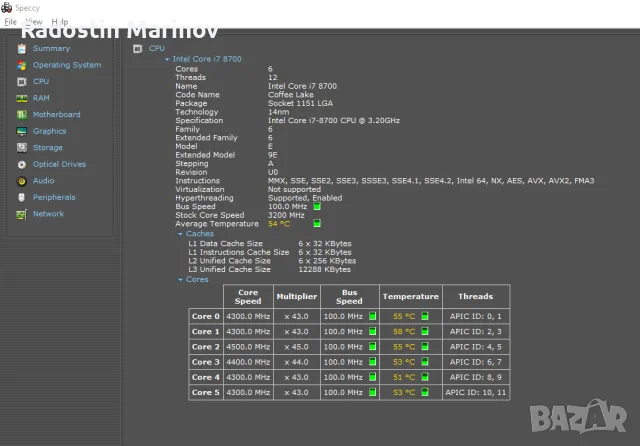The image size is (640, 446).
Task: Collapse the Cores section
Action: [x=180, y=280]
